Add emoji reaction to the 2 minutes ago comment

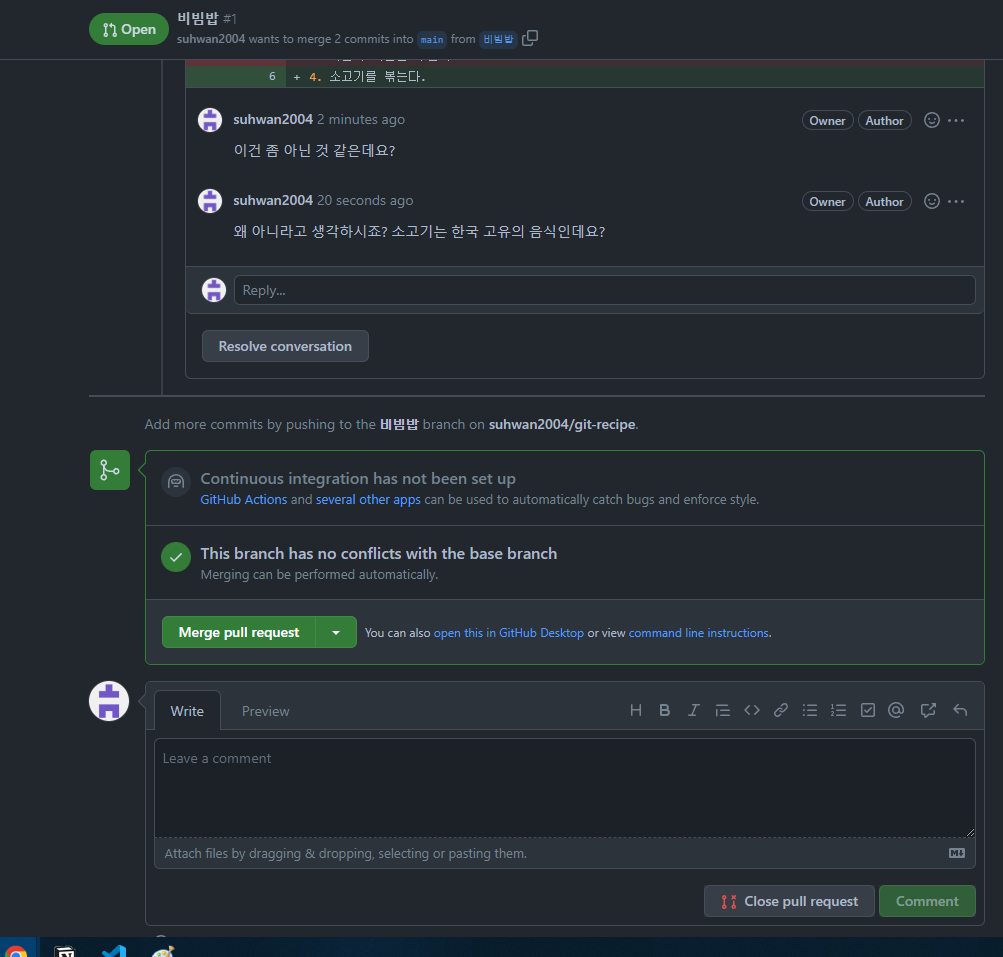(x=931, y=120)
